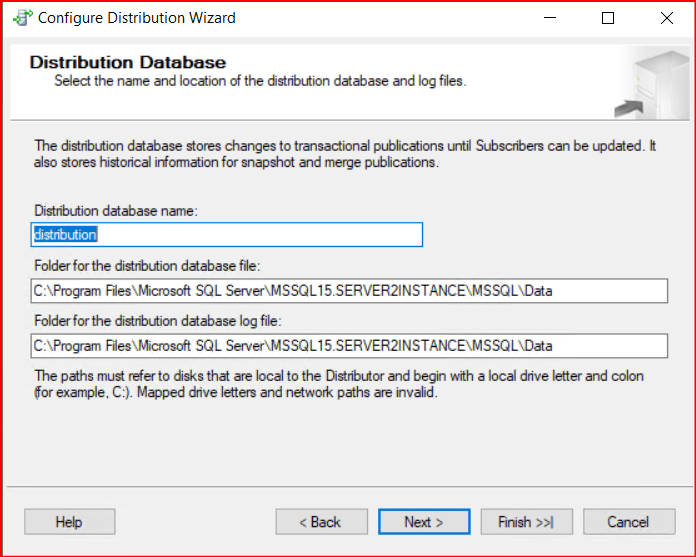Cancel the distribution configuration
696x557 pixels.
click(x=628, y=522)
